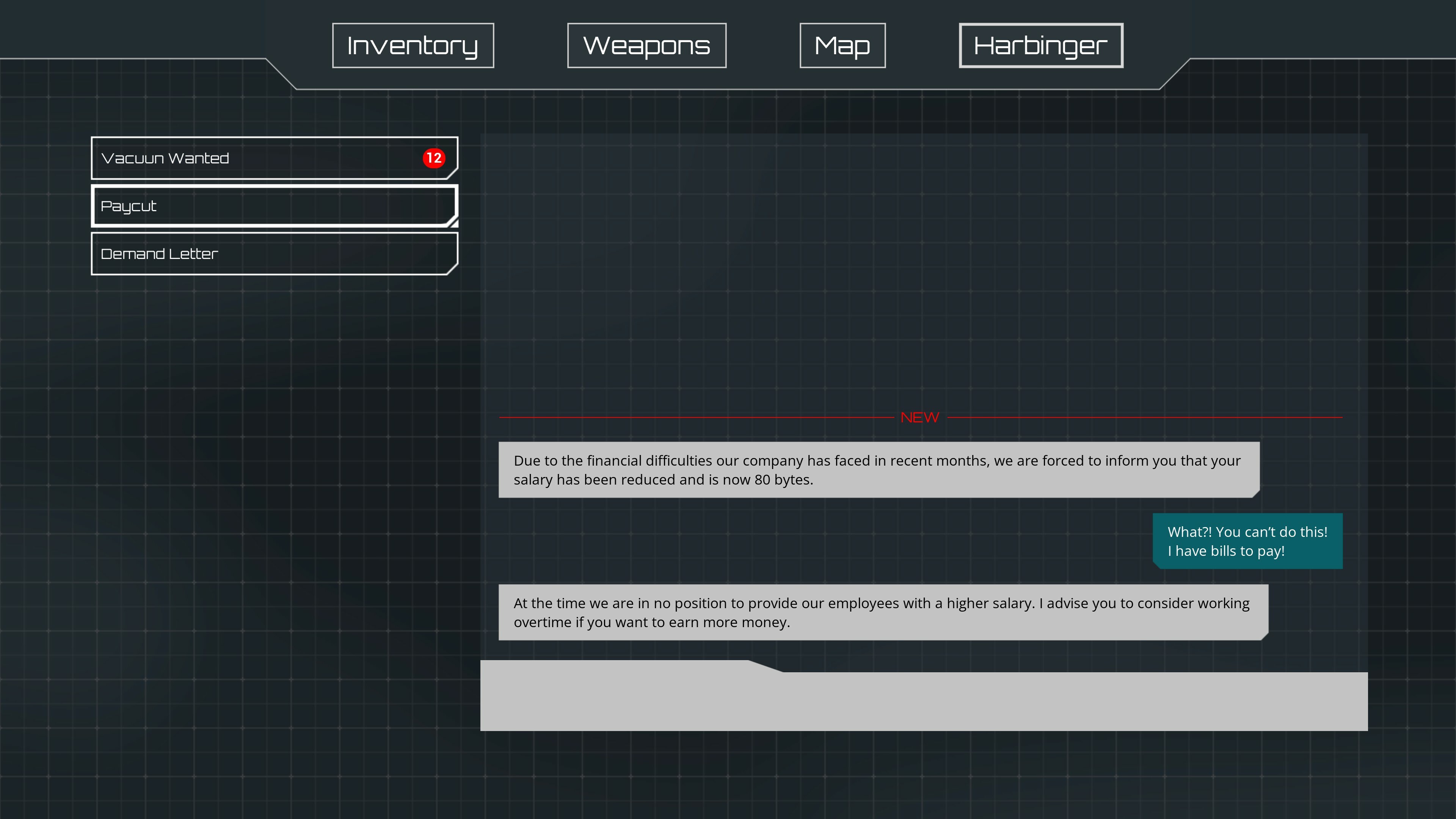Select the Map tab
Viewport: 1456px width, 819px height.
click(x=842, y=45)
